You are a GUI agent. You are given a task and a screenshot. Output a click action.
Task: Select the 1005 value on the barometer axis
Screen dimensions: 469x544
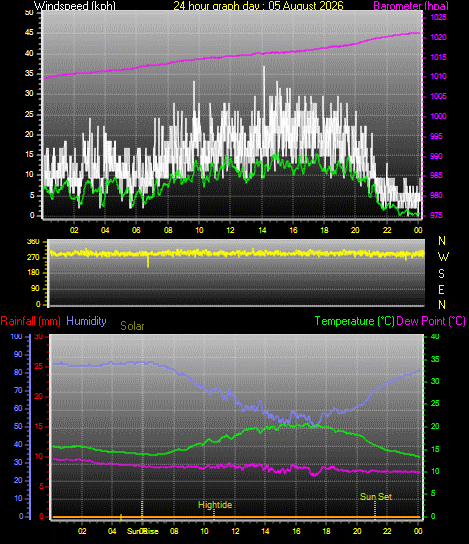438,96
